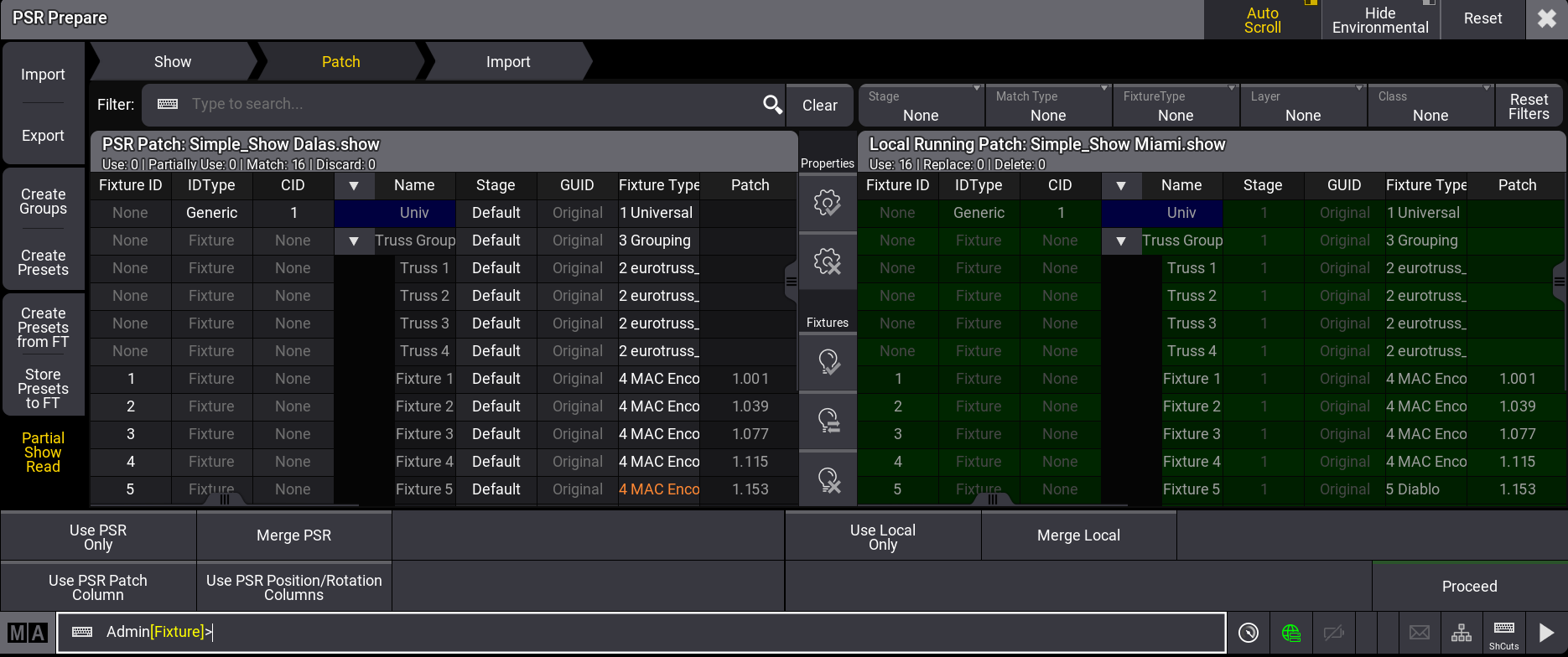Click PSR Patch bottom resize handle
Screen dimensions: 1568x657
coord(224,499)
